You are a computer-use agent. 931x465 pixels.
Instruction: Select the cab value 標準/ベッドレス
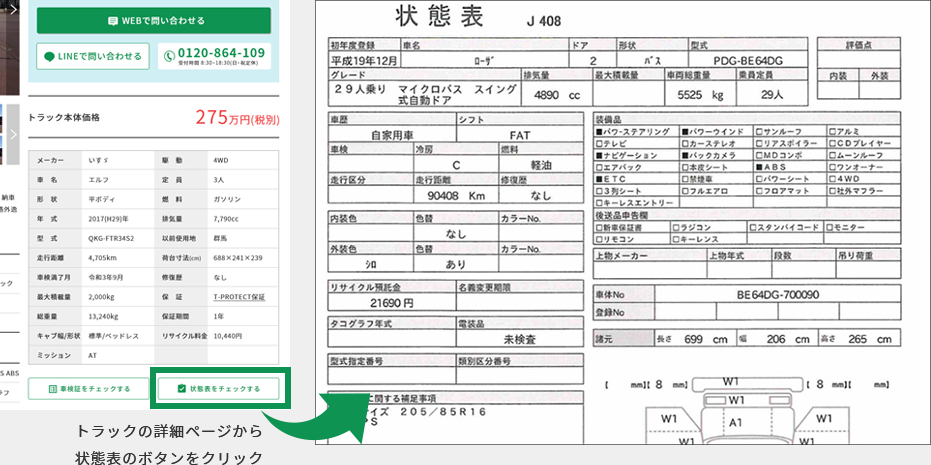point(113,336)
